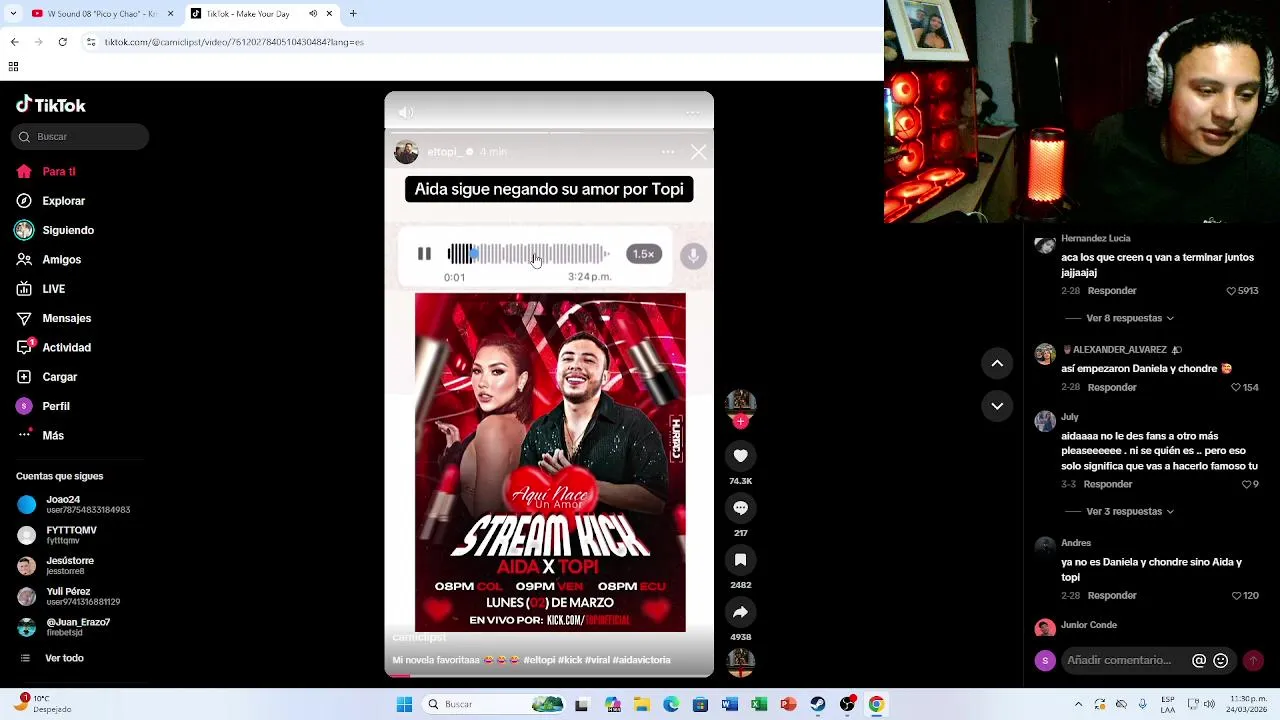Expand the Más sidebar menu
The width and height of the screenshot is (1280, 720).
[x=40, y=436]
